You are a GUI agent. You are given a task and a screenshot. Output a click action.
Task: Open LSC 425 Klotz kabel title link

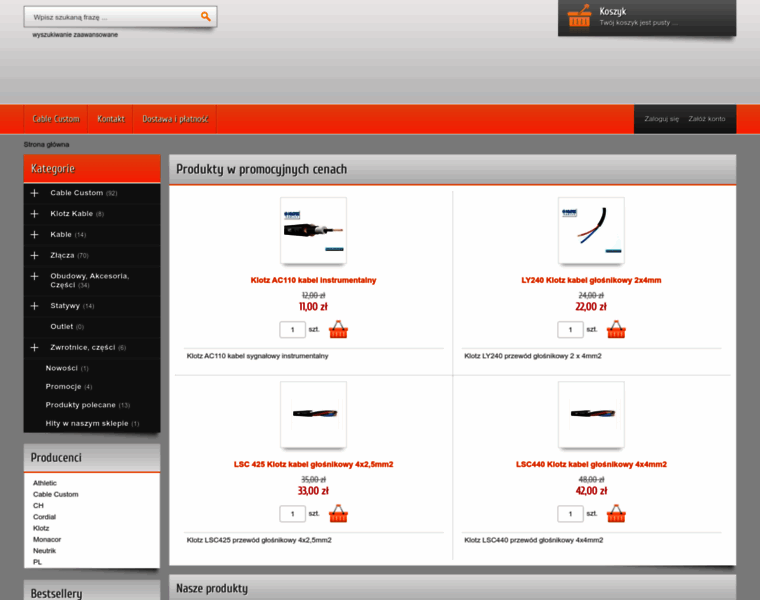[x=313, y=464]
